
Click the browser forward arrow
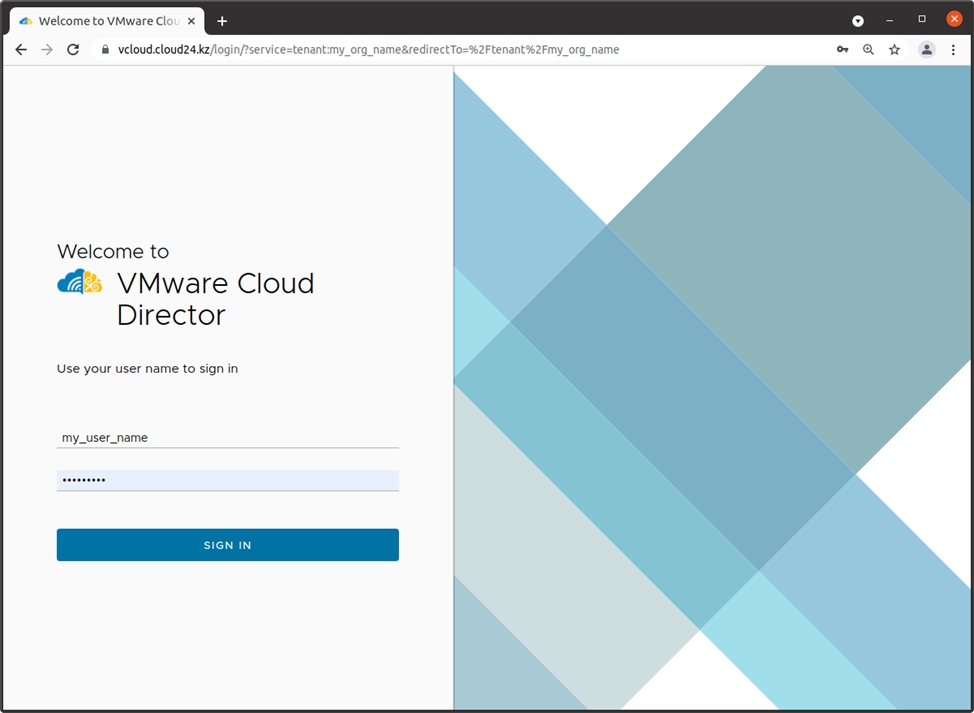coord(47,49)
